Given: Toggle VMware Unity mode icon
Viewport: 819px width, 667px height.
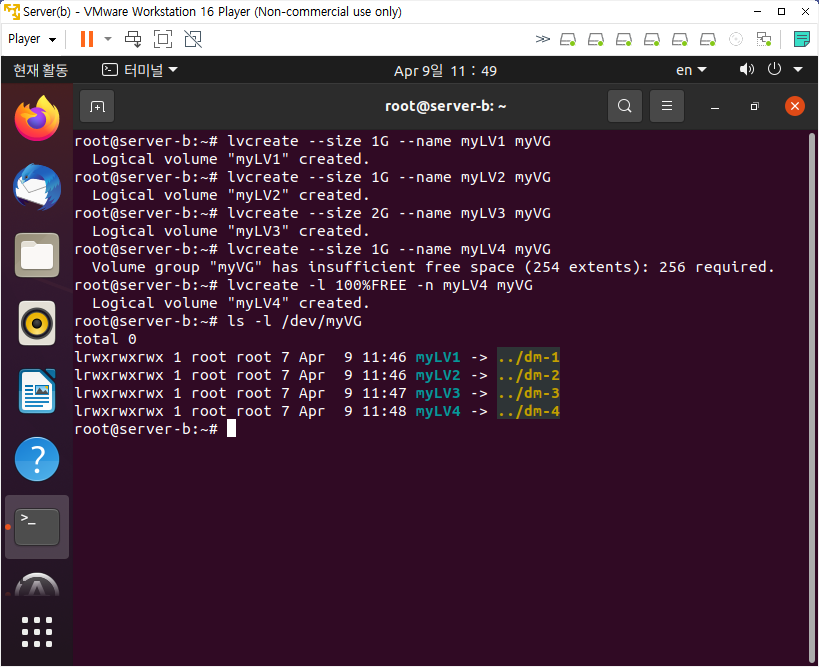Looking at the screenshot, I should click(x=193, y=39).
